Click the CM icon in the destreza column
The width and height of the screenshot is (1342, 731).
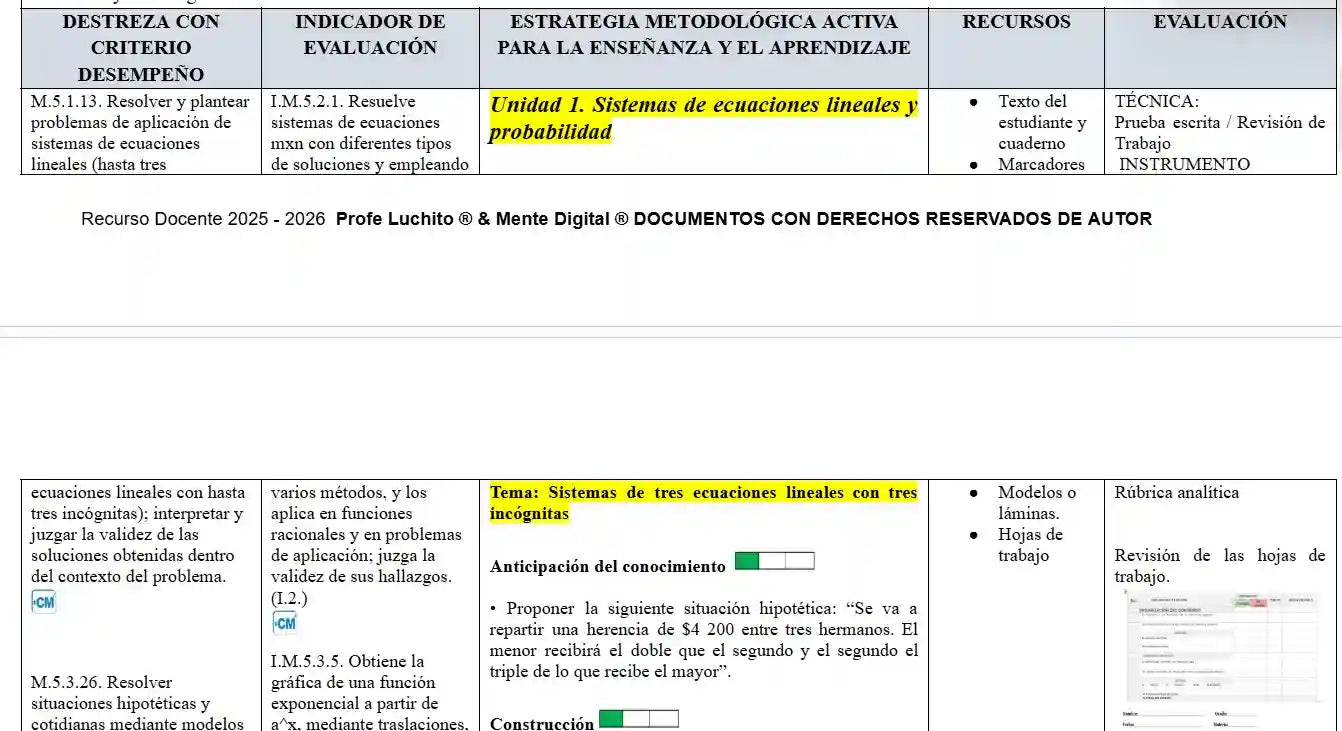tap(44, 601)
